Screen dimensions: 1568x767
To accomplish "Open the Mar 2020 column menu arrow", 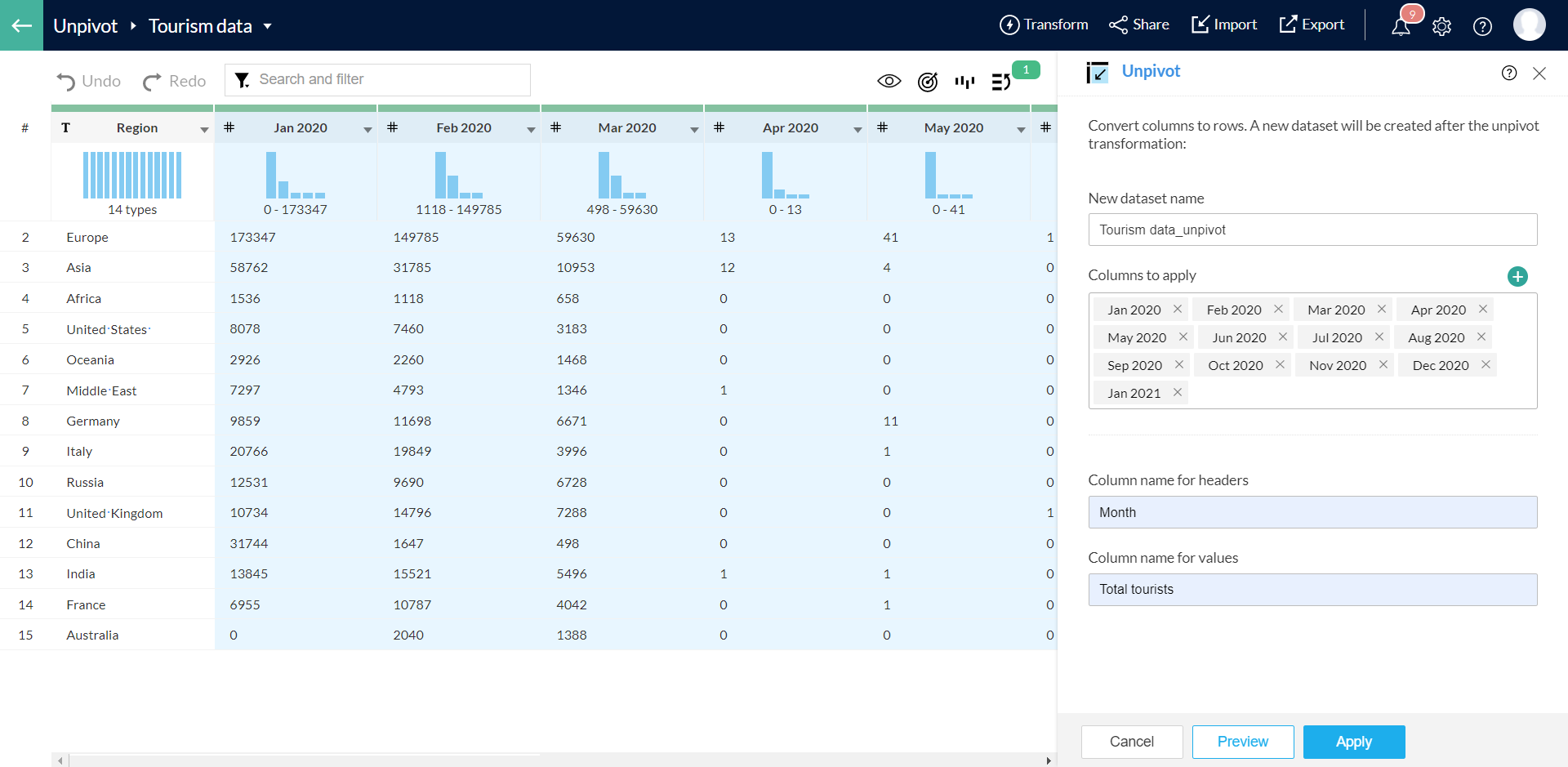I will [x=694, y=129].
